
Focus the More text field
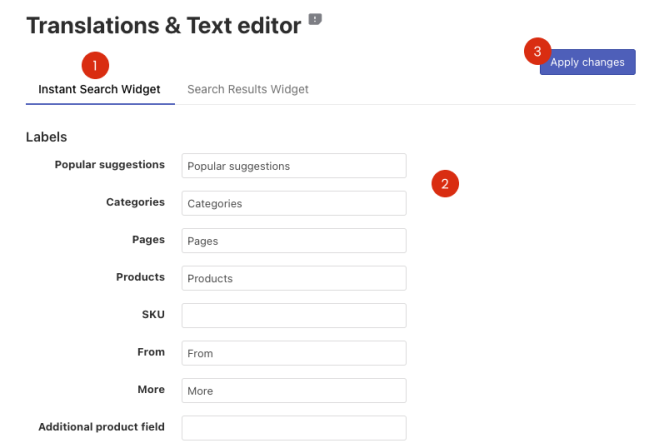pos(294,390)
